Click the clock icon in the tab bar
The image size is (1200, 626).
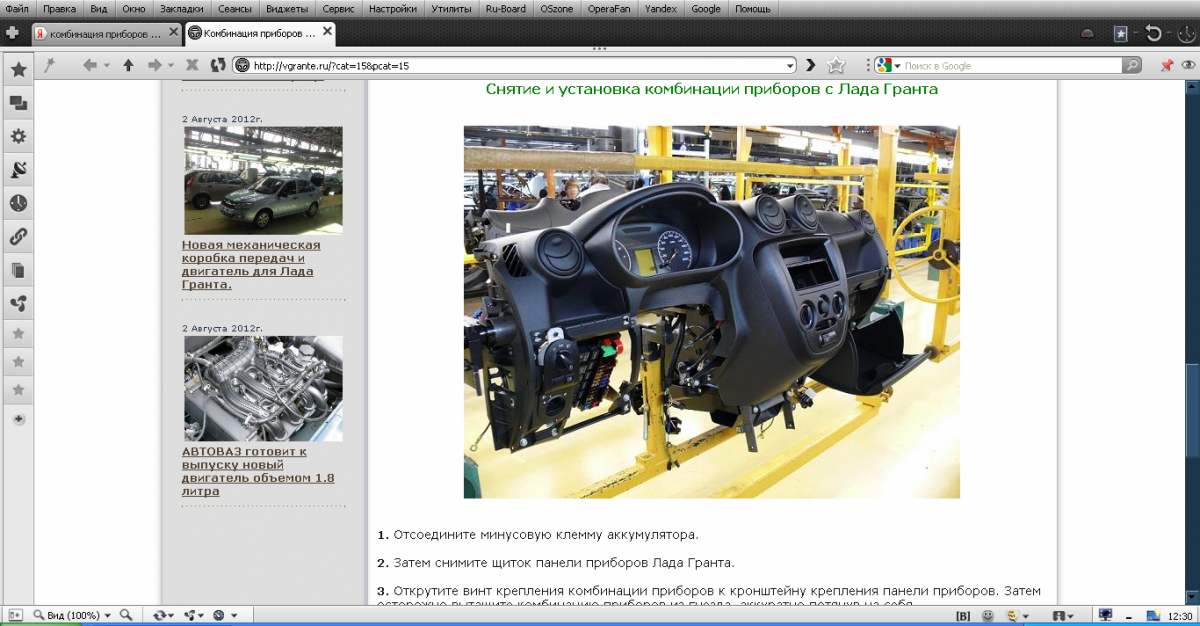1187,33
